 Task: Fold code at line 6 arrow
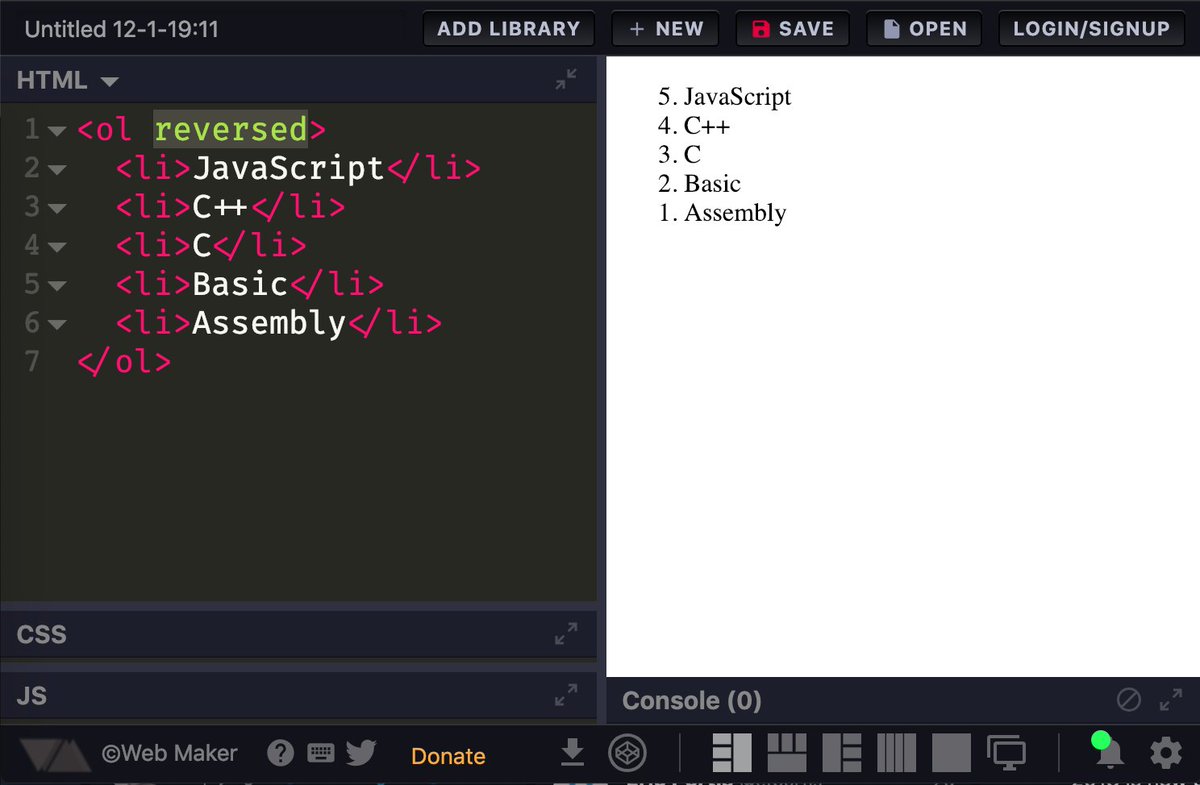click(56, 325)
